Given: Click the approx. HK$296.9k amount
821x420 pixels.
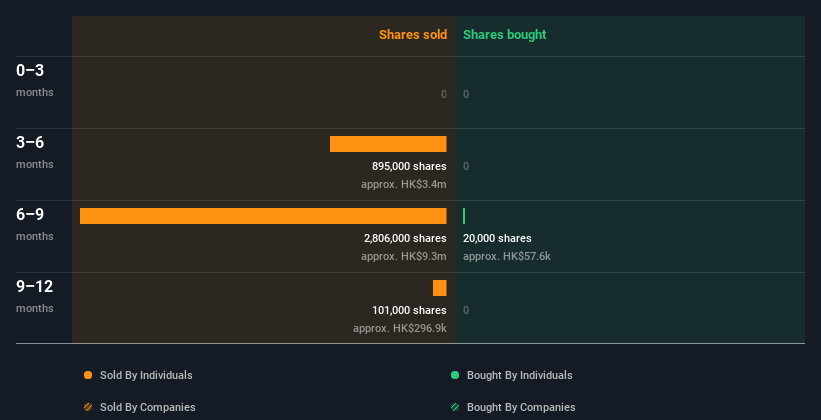Looking at the screenshot, I should pos(400,328).
